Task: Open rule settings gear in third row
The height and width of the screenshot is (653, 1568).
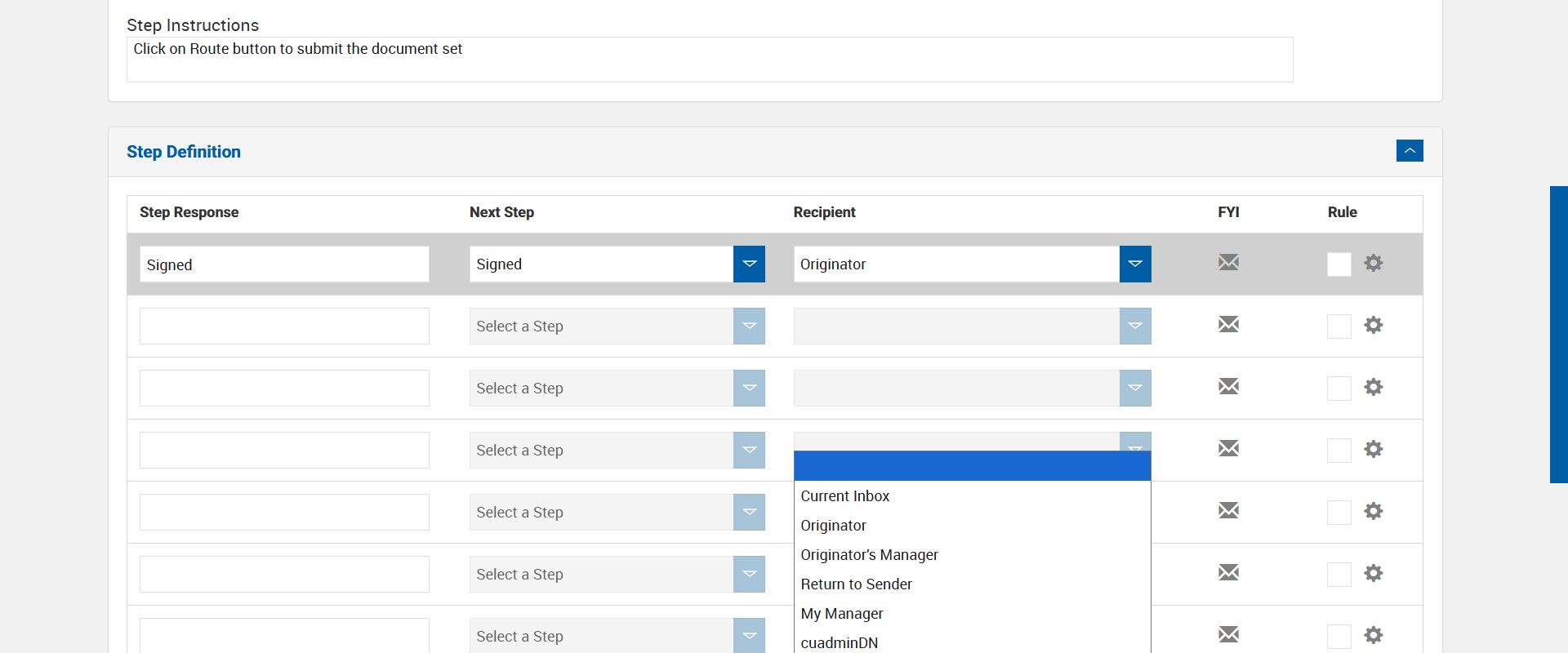Action: [1374, 387]
